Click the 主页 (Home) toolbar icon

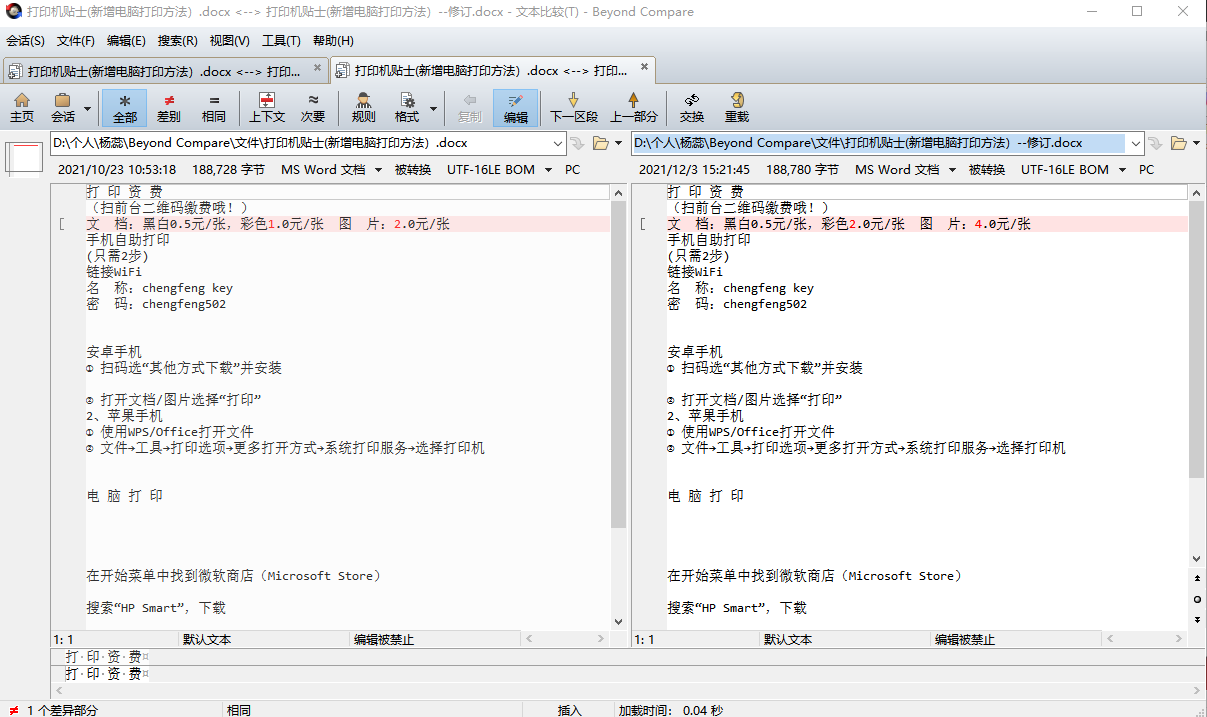22,107
